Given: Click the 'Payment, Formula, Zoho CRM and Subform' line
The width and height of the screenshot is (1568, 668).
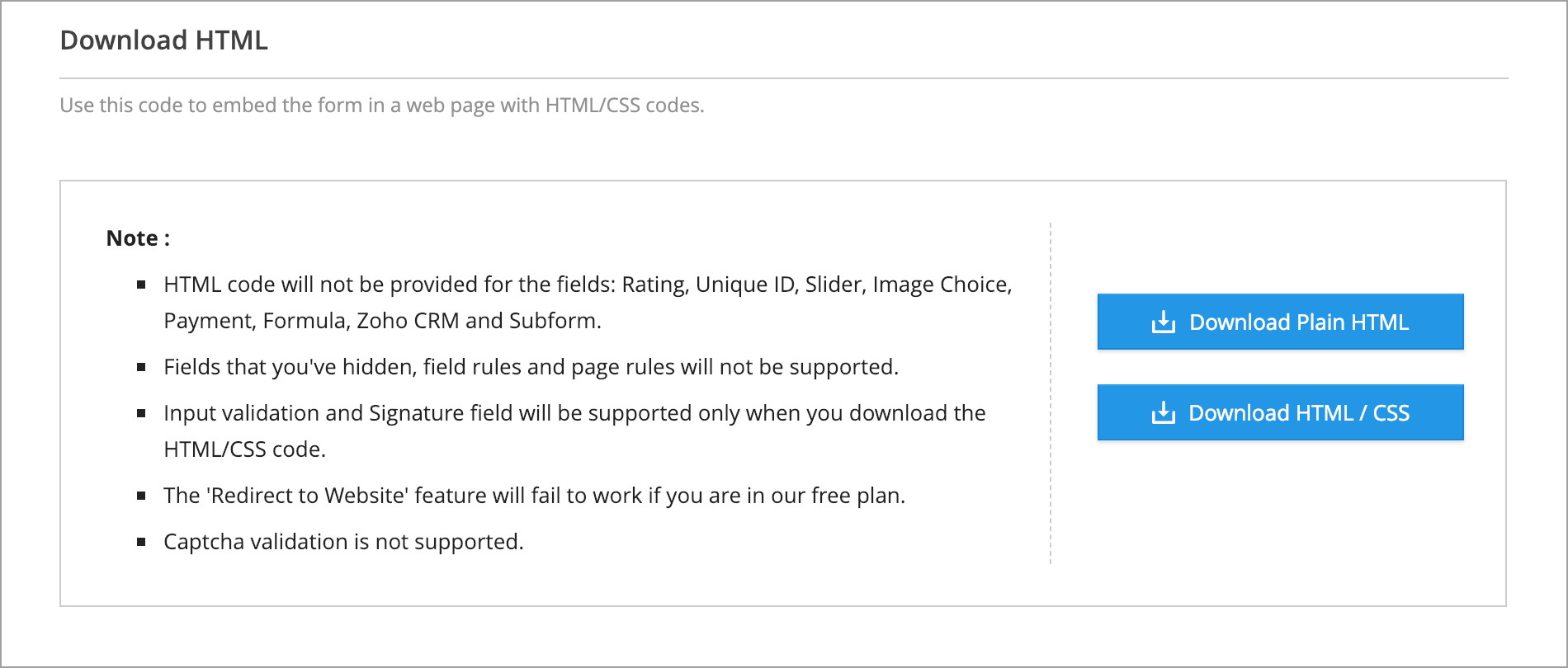Looking at the screenshot, I should click(382, 321).
